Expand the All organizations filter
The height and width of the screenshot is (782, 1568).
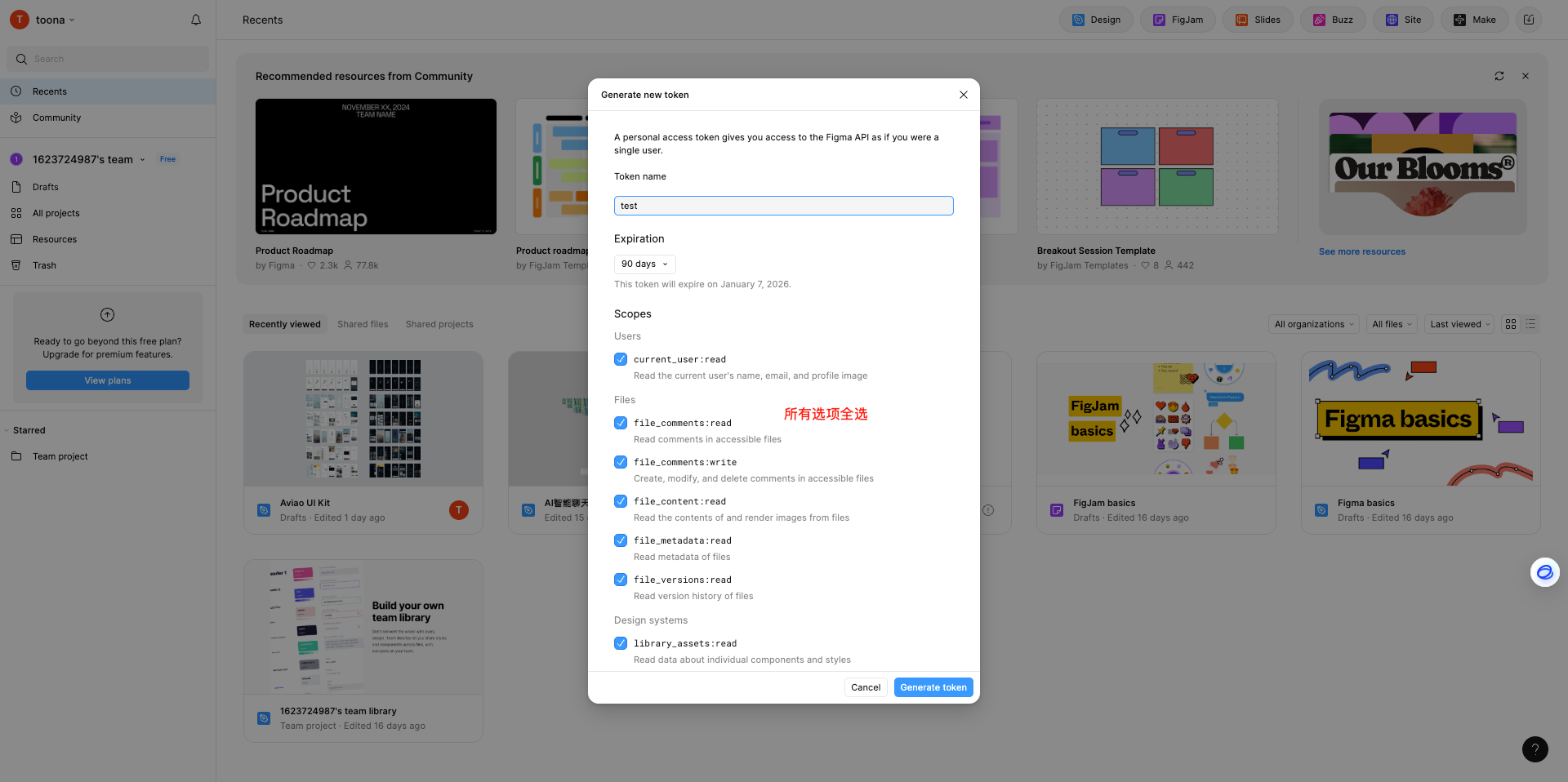tap(1313, 324)
